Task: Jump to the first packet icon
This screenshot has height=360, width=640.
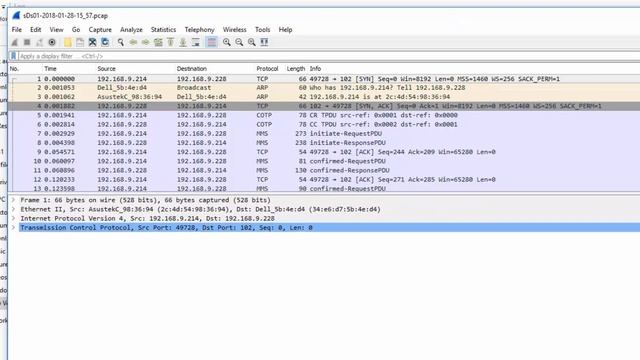Action: (171, 42)
